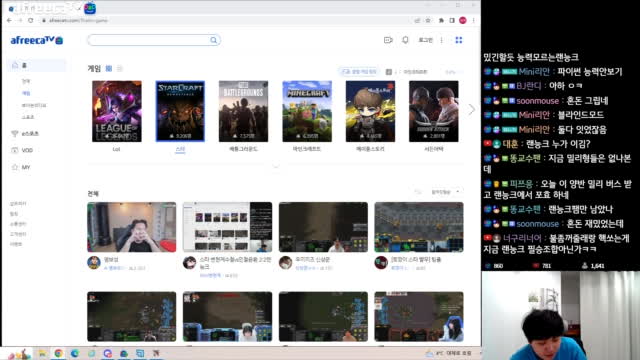Click the streamer avatar of second broadcast
This screenshot has height=360, width=640.
pyautogui.click(x=189, y=262)
